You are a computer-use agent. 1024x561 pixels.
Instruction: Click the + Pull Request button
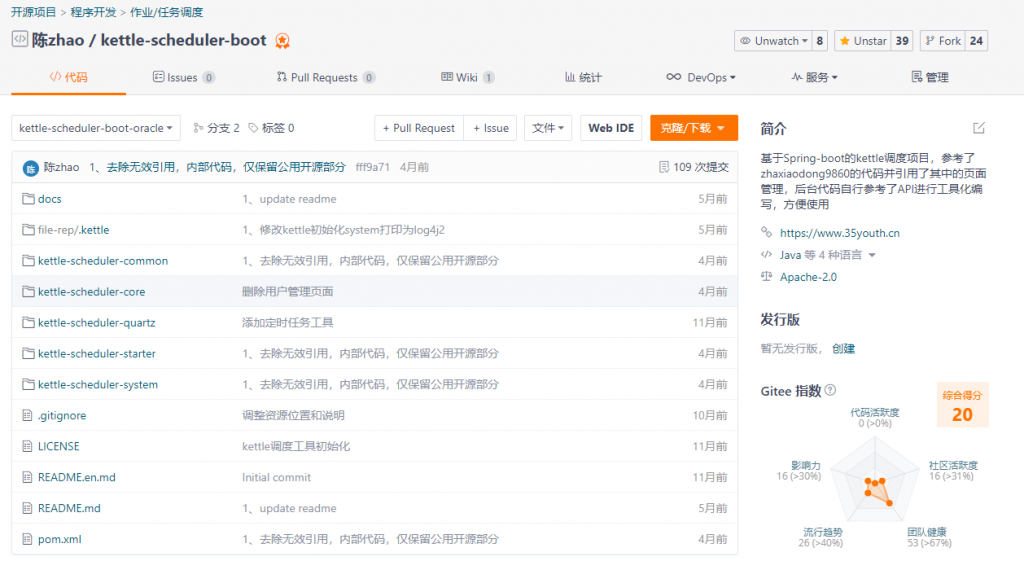(419, 128)
